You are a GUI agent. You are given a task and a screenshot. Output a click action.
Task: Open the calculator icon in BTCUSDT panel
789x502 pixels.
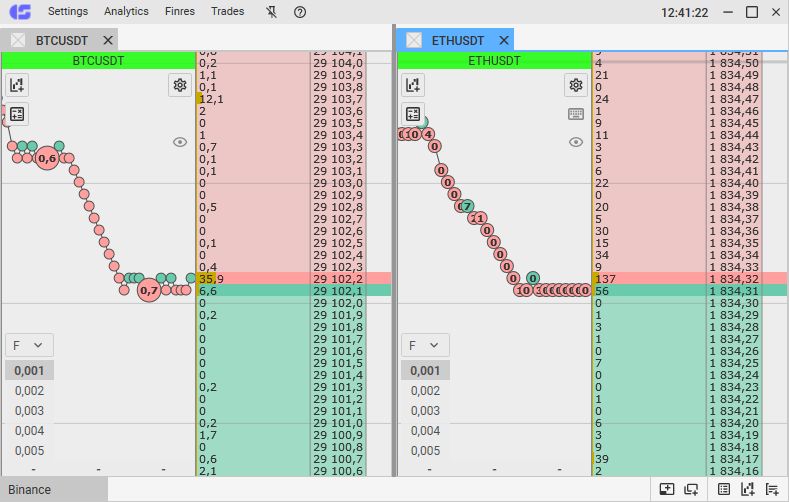coord(17,114)
